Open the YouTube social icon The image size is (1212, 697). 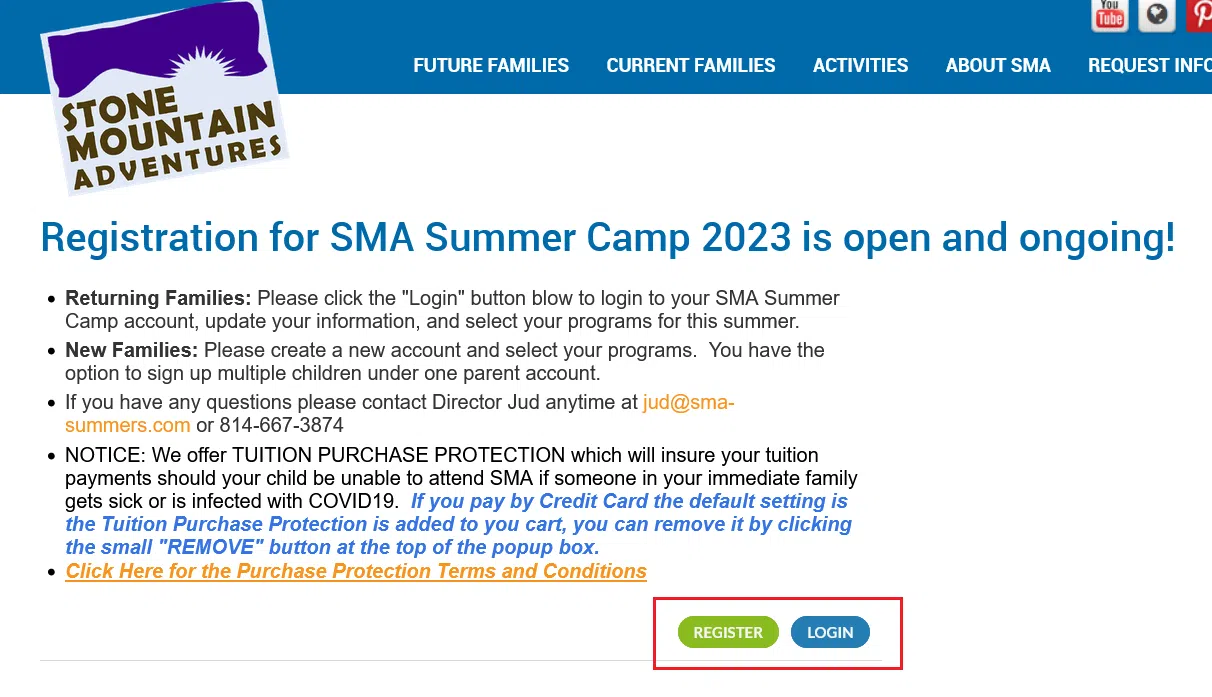(1109, 14)
